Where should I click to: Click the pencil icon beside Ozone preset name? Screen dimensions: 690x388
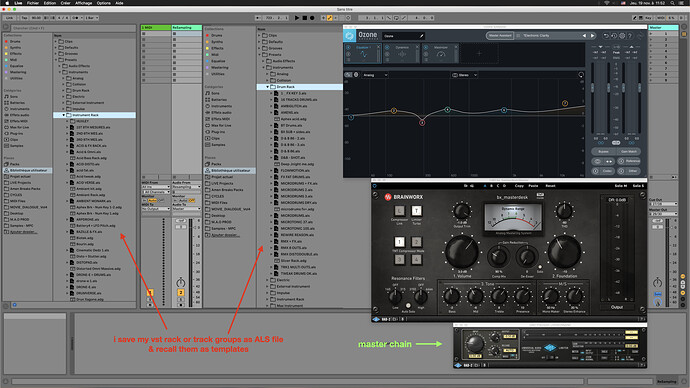tap(421, 36)
